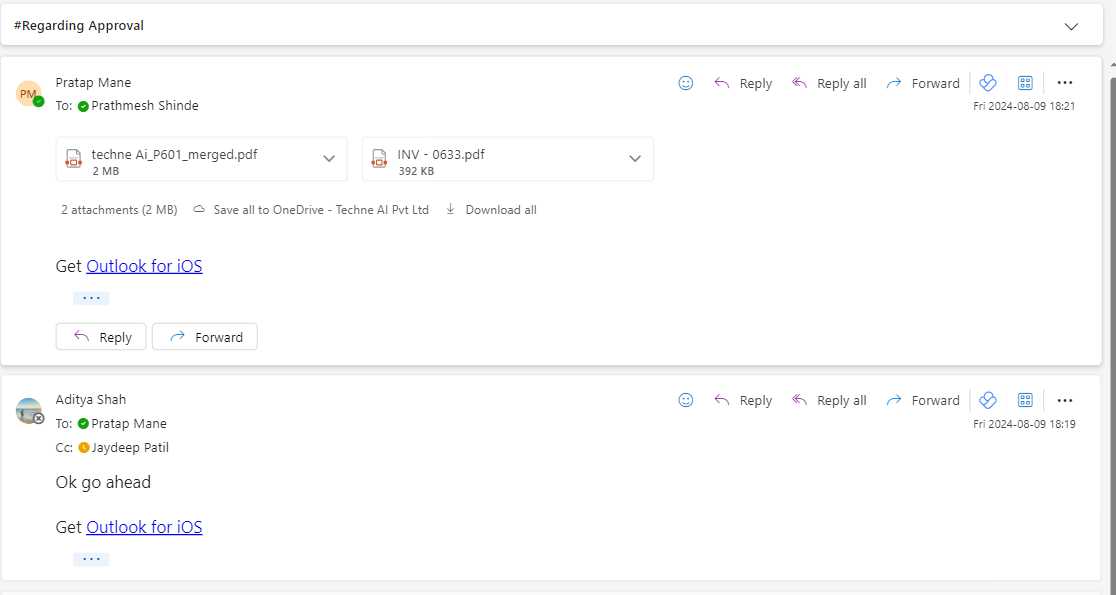Expand quoted text in Pratap Mane's message
This screenshot has width=1116, height=595.
[x=91, y=298]
